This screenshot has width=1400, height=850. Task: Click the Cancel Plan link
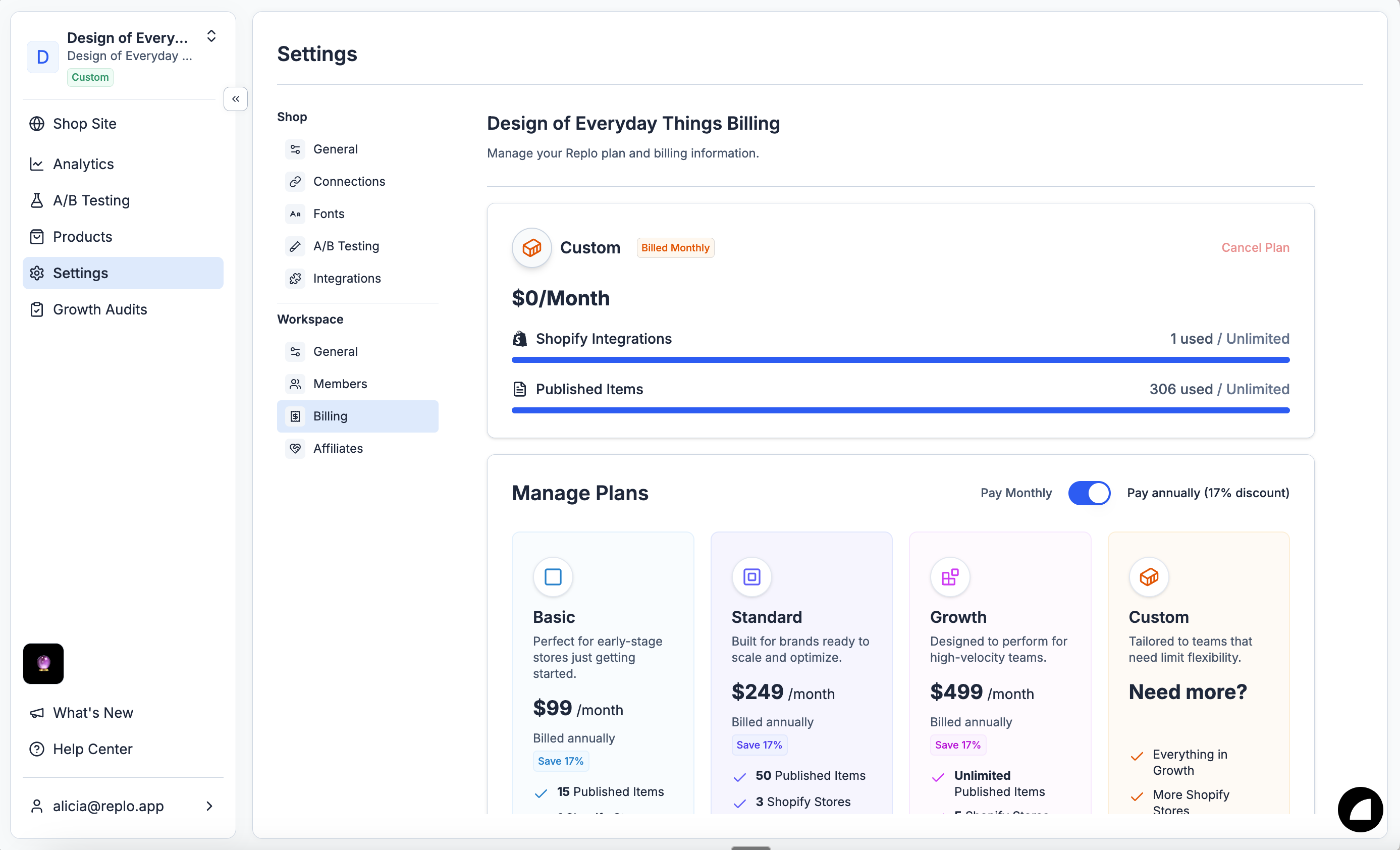pos(1255,248)
